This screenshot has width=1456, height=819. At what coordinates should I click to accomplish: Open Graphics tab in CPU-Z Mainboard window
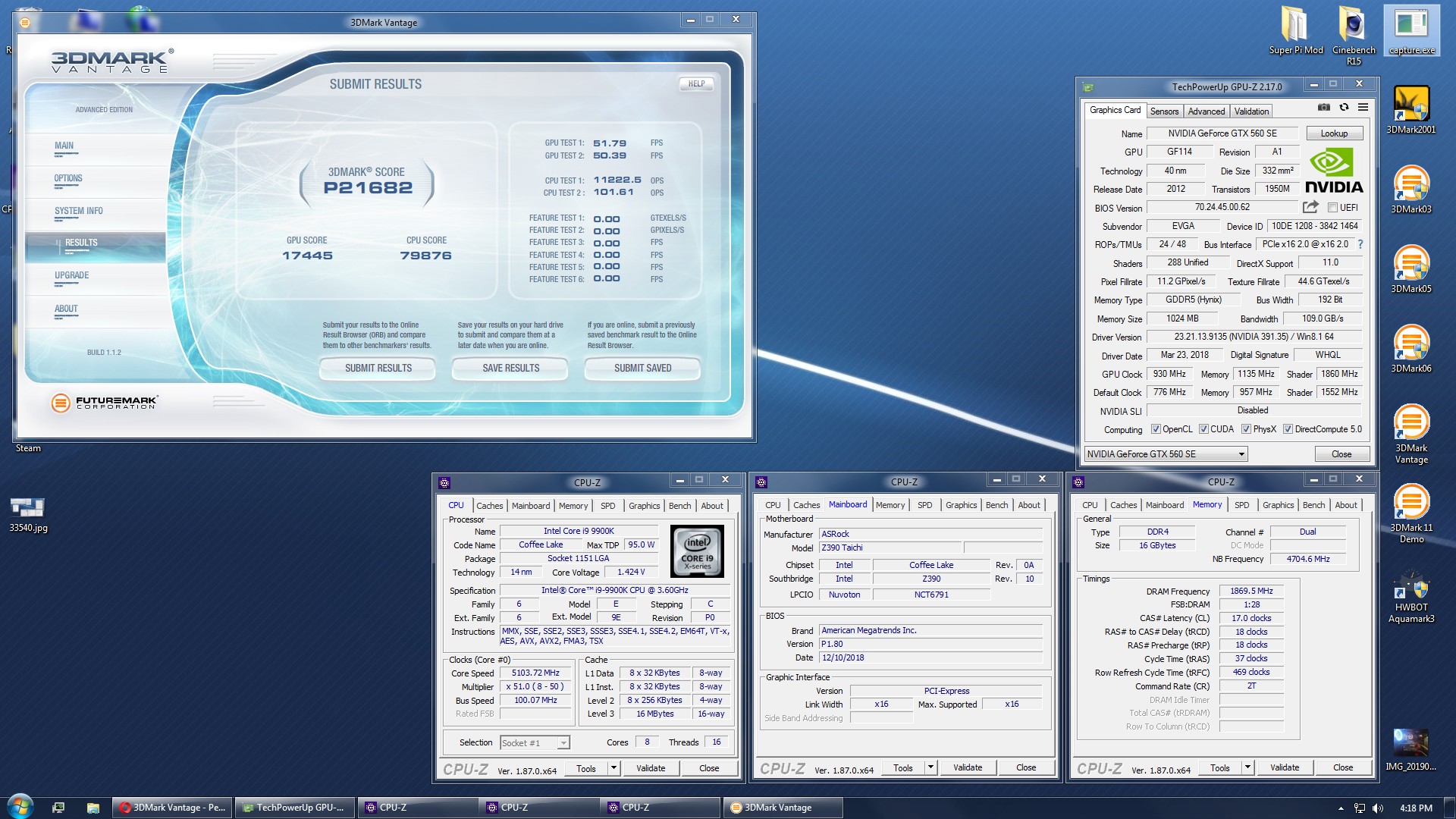point(961,505)
